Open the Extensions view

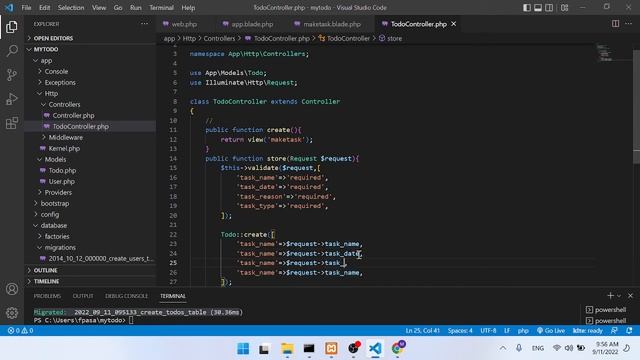tap(12, 123)
